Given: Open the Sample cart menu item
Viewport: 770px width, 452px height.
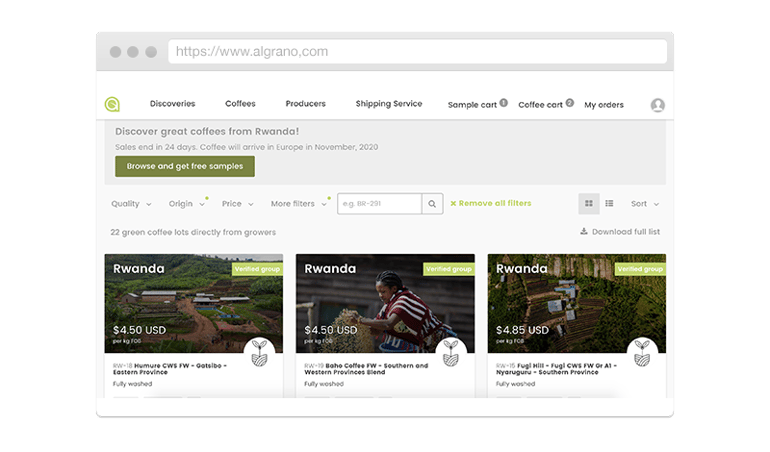Looking at the screenshot, I should [472, 105].
